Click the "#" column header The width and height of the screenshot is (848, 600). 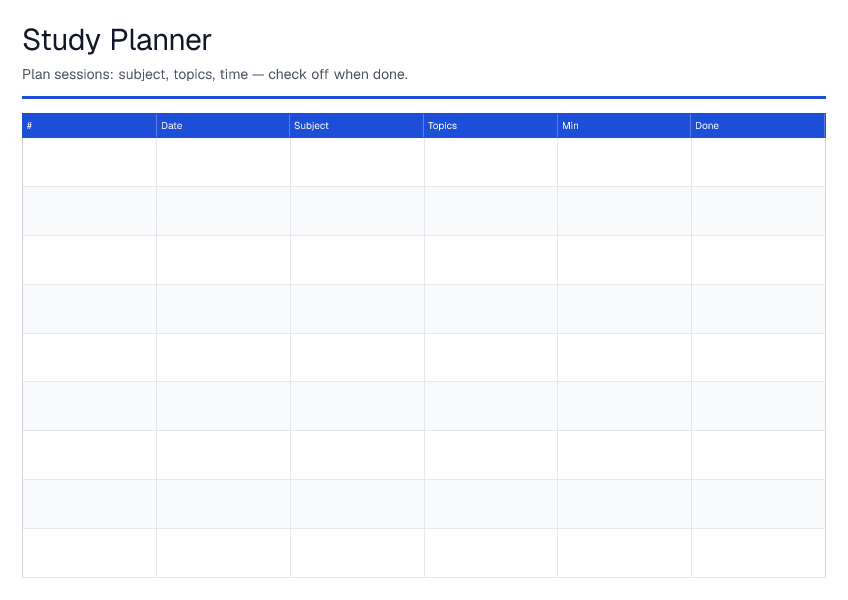coord(89,126)
